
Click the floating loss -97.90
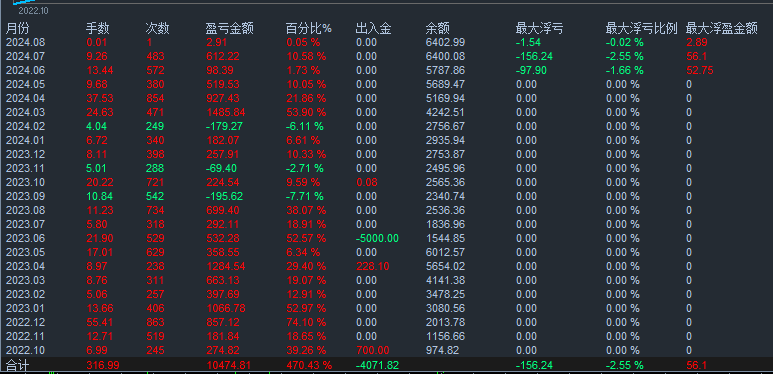pos(531,70)
